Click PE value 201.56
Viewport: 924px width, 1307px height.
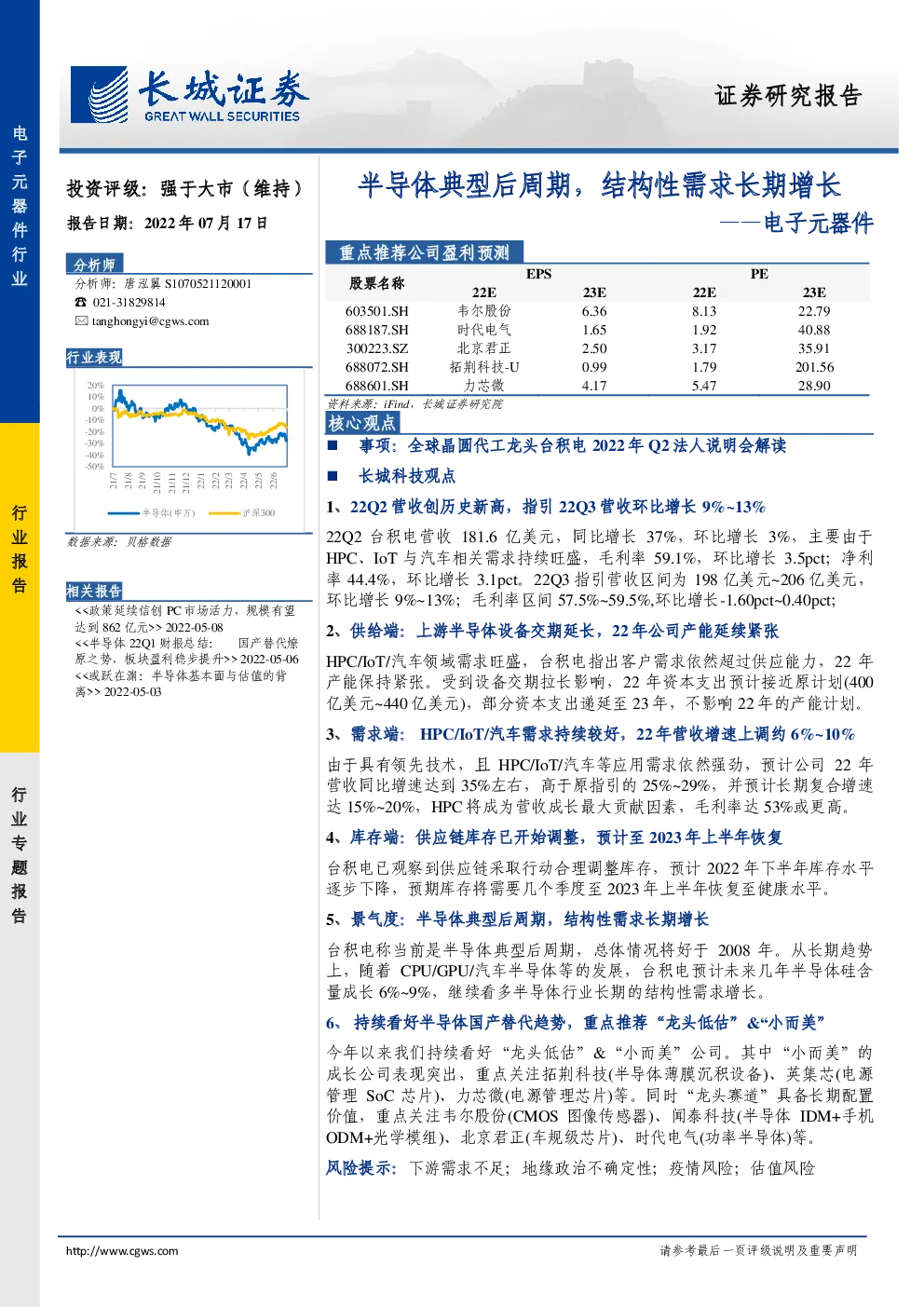[814, 367]
